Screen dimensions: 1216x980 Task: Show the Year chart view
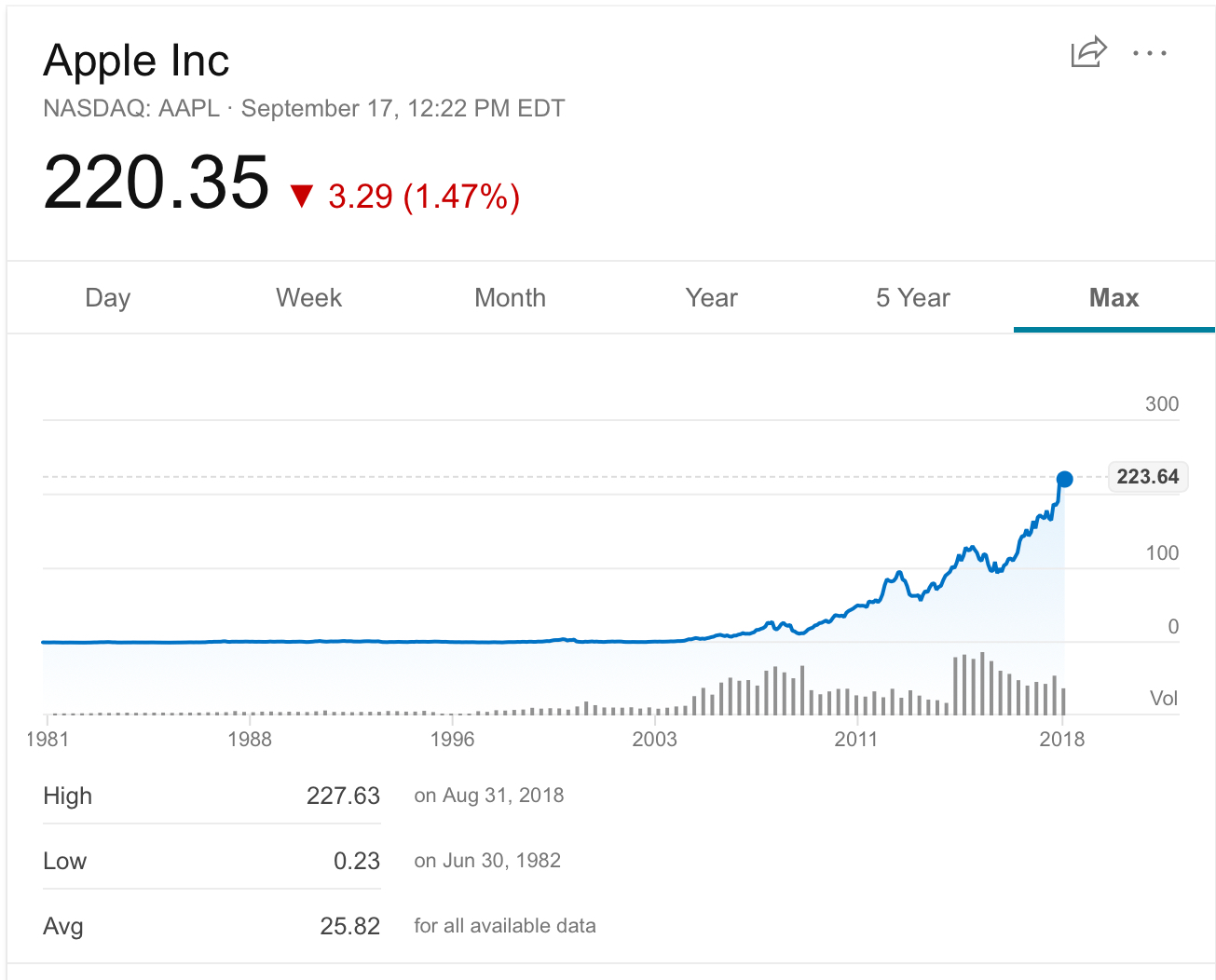(x=711, y=298)
